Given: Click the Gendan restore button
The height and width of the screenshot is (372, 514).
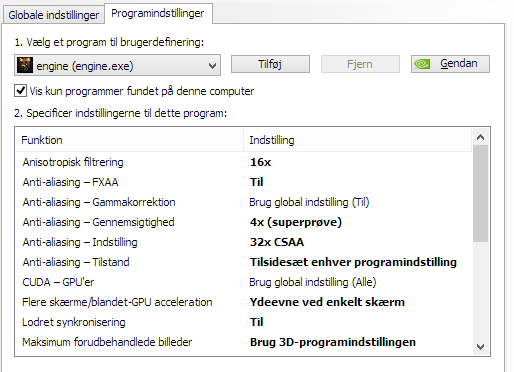Looking at the screenshot, I should [x=450, y=64].
